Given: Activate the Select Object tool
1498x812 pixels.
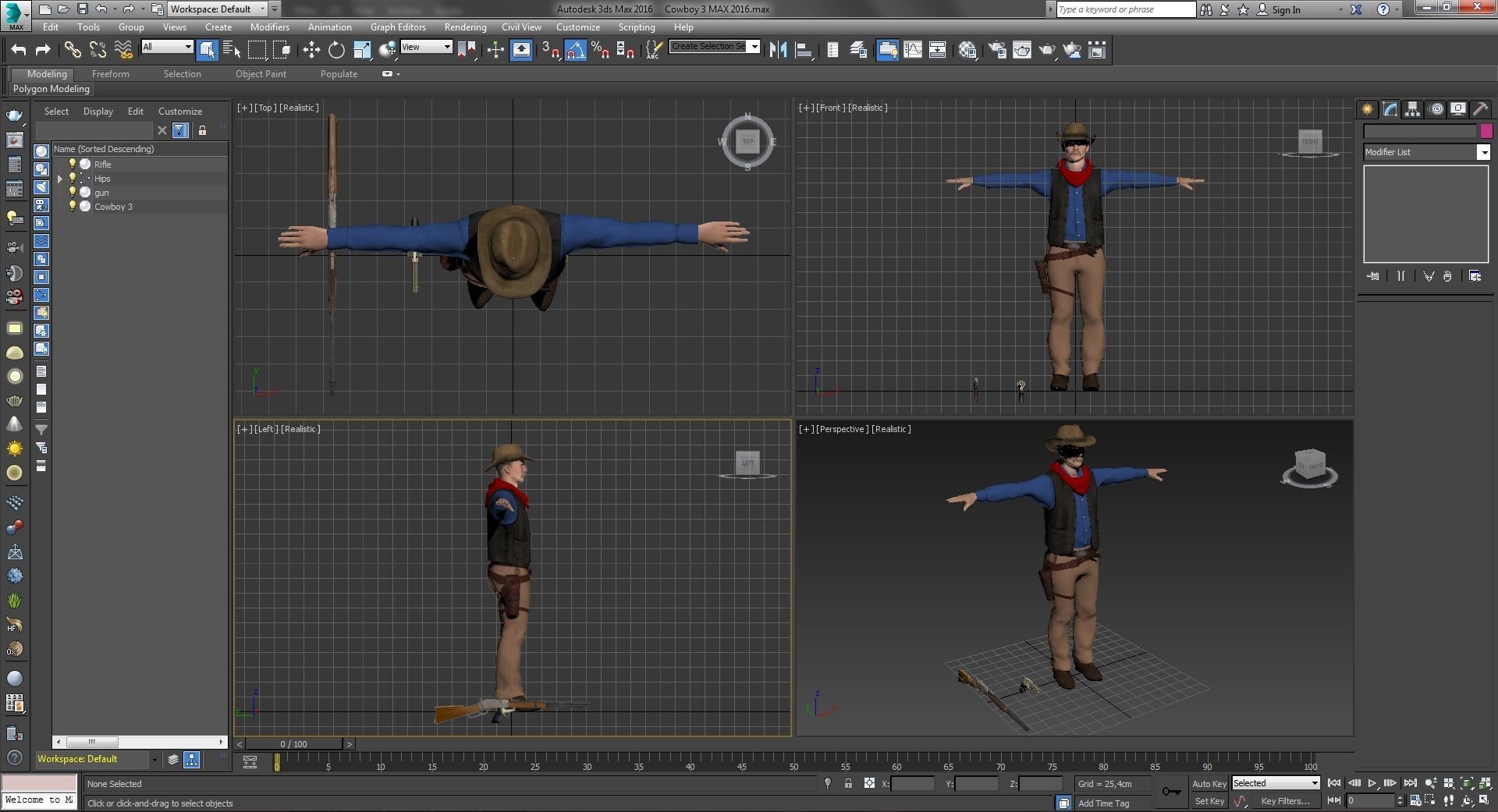Looking at the screenshot, I should click(207, 50).
